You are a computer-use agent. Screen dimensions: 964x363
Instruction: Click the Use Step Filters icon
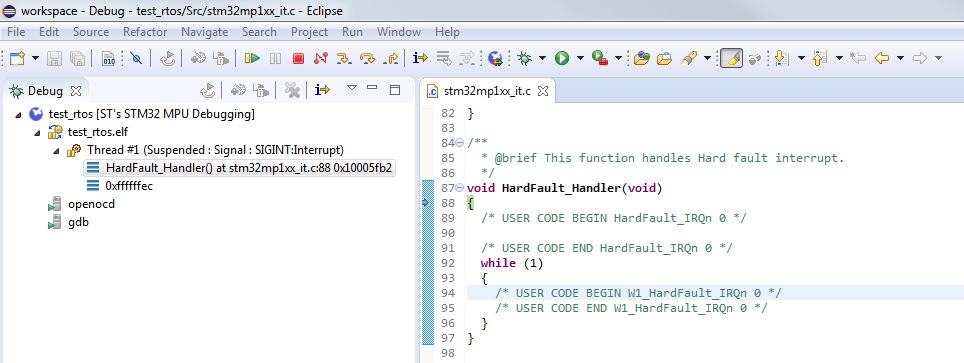467,58
